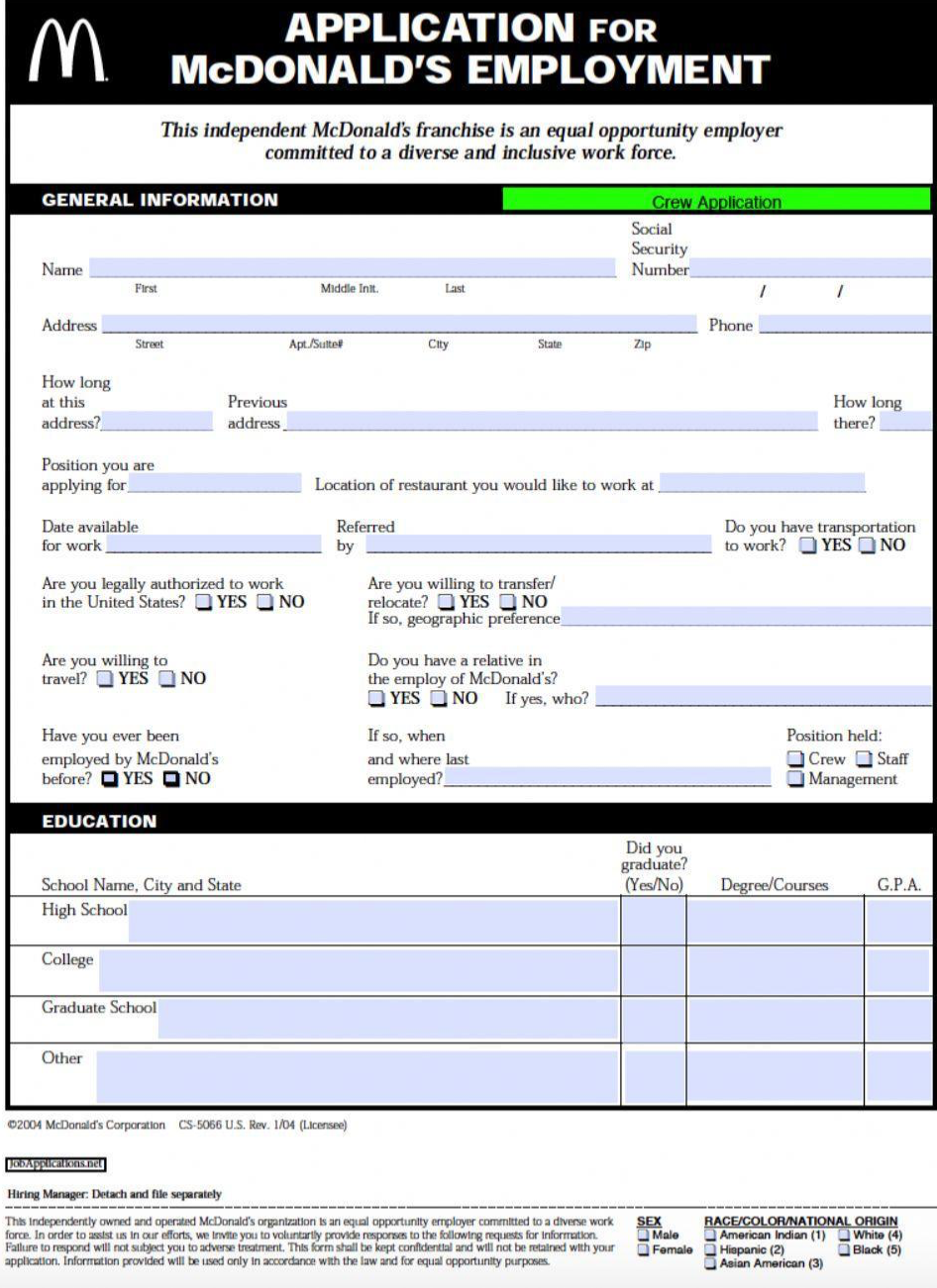This screenshot has width=937, height=1288.
Task: Check YES for legally authorized to work
Action: coord(204,602)
